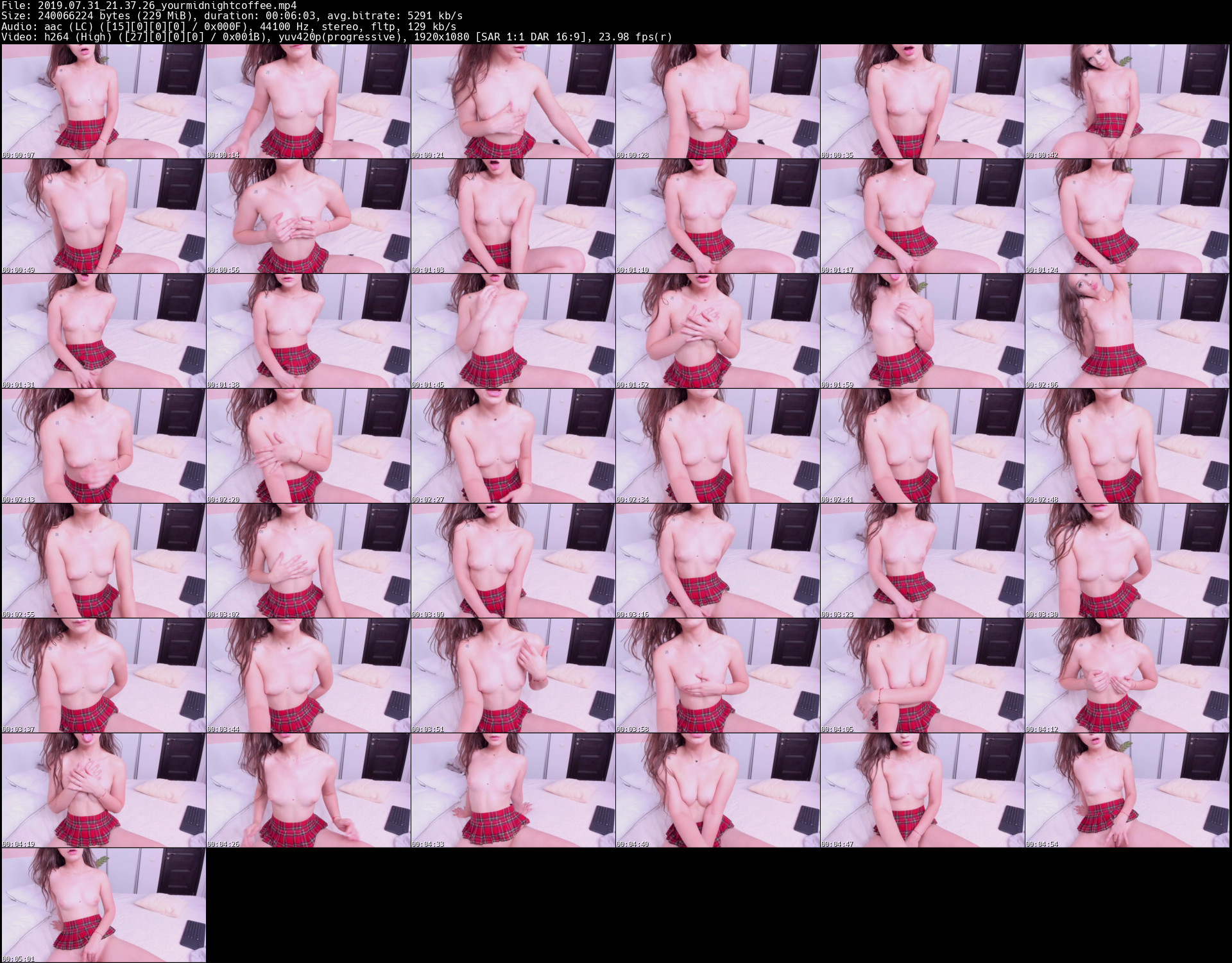
Task: Choose the frame at 00:02:06
Action: (1127, 331)
